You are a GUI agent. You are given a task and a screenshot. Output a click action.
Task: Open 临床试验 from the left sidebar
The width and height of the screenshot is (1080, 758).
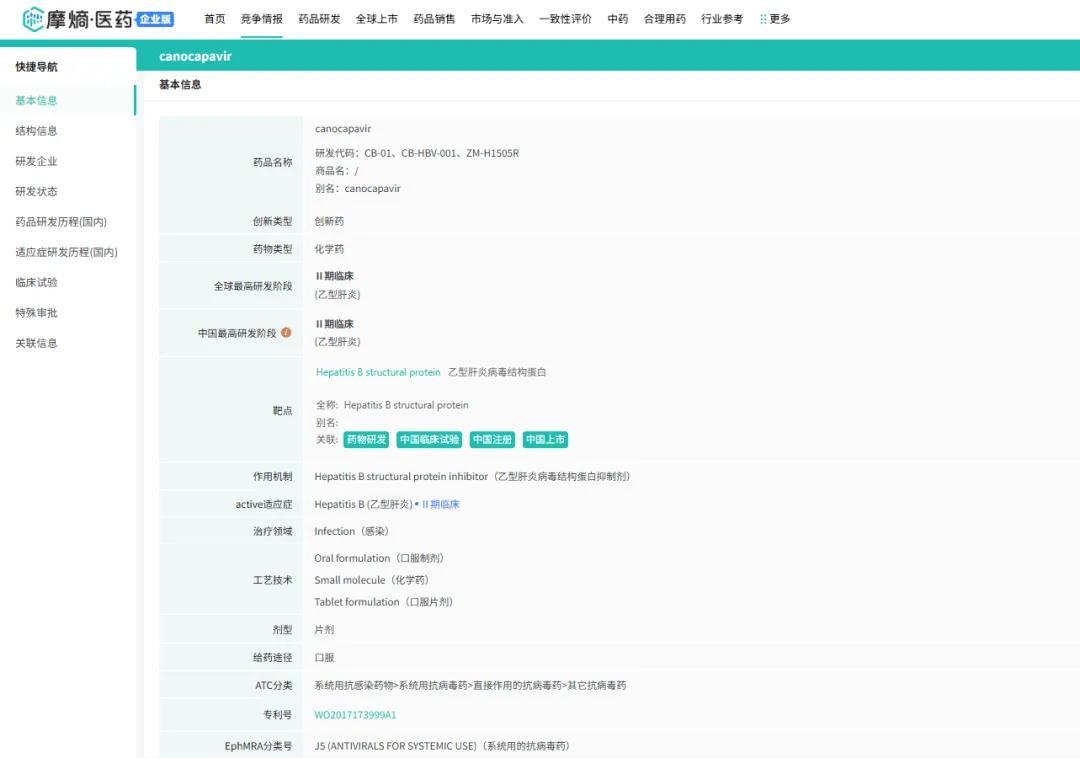tap(36, 282)
